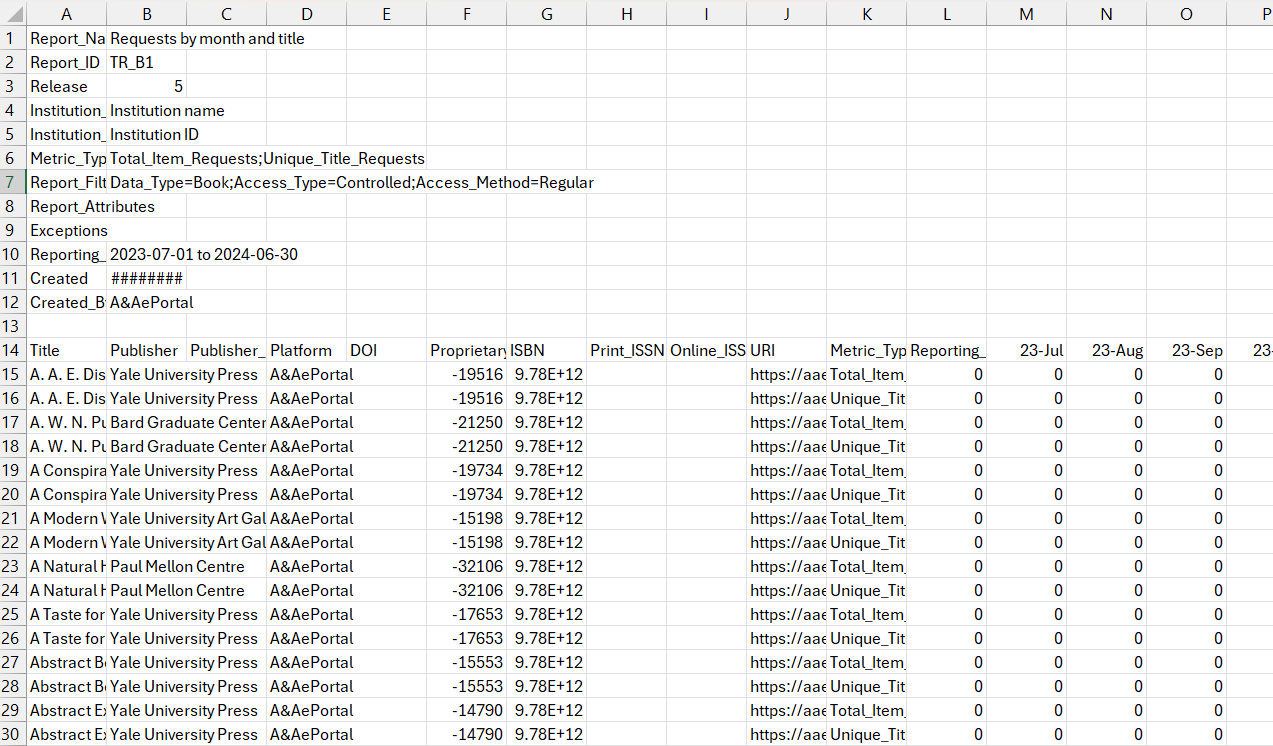
Task: Click the https://aae URI cell in row 28
Action: (x=786, y=686)
